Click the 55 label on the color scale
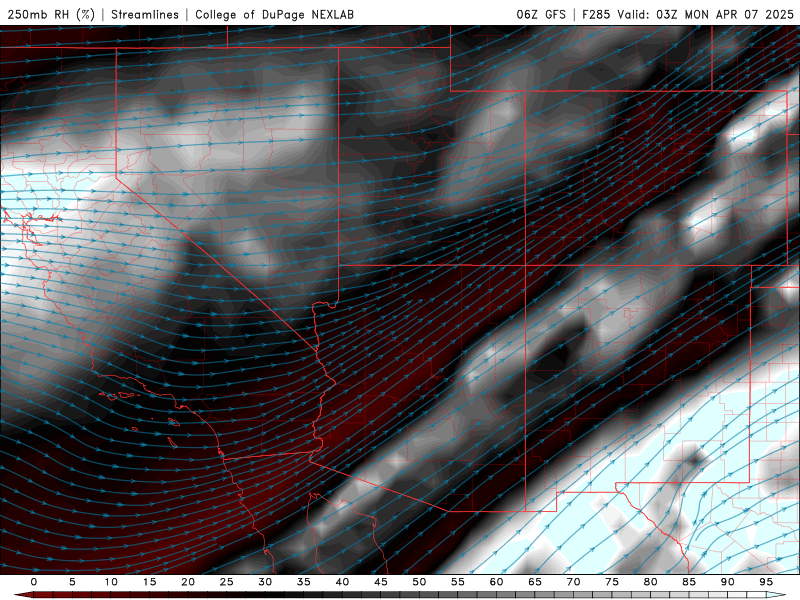Image resolution: width=800 pixels, height=600 pixels. click(x=458, y=582)
